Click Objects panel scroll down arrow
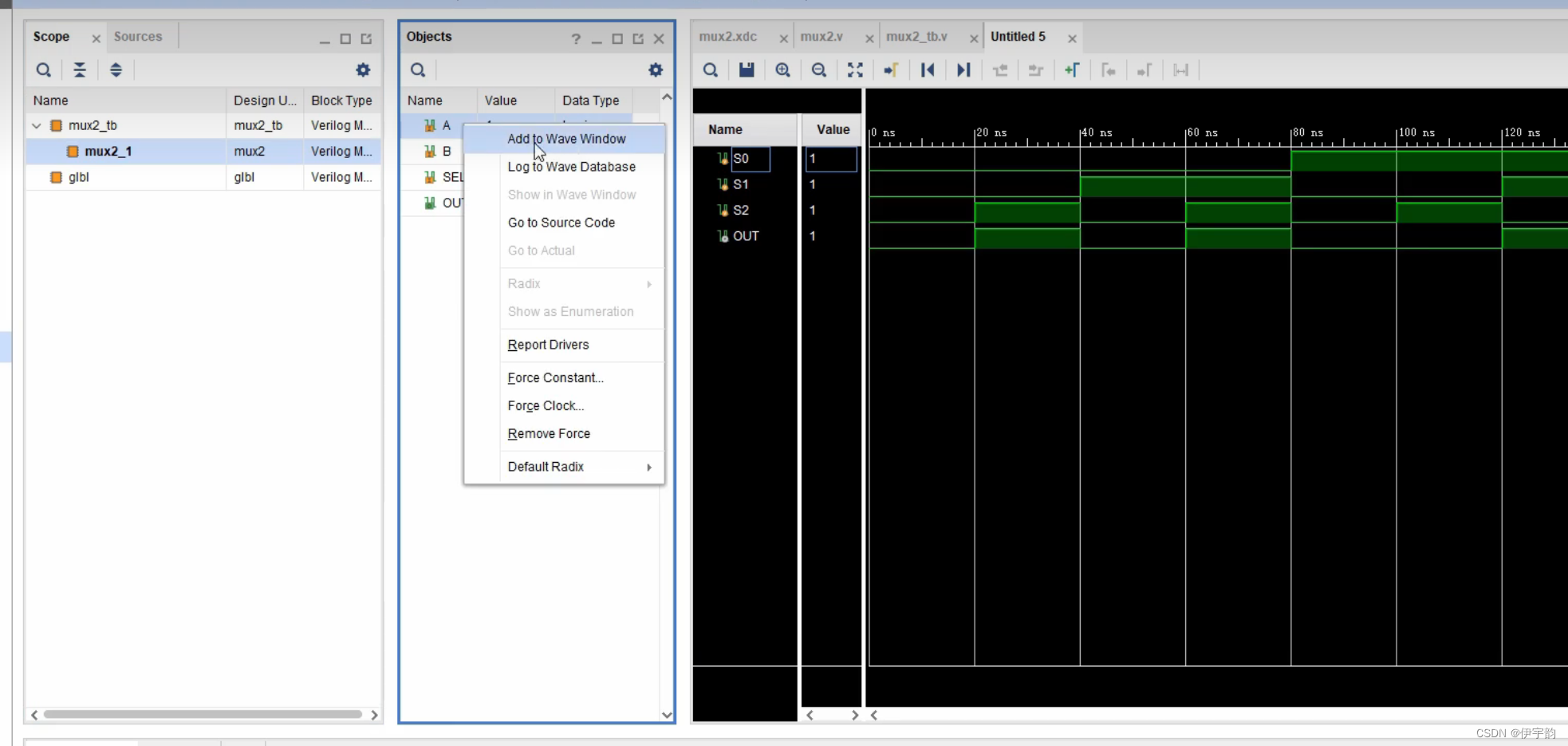Viewport: 1568px width, 746px height. 667,715
